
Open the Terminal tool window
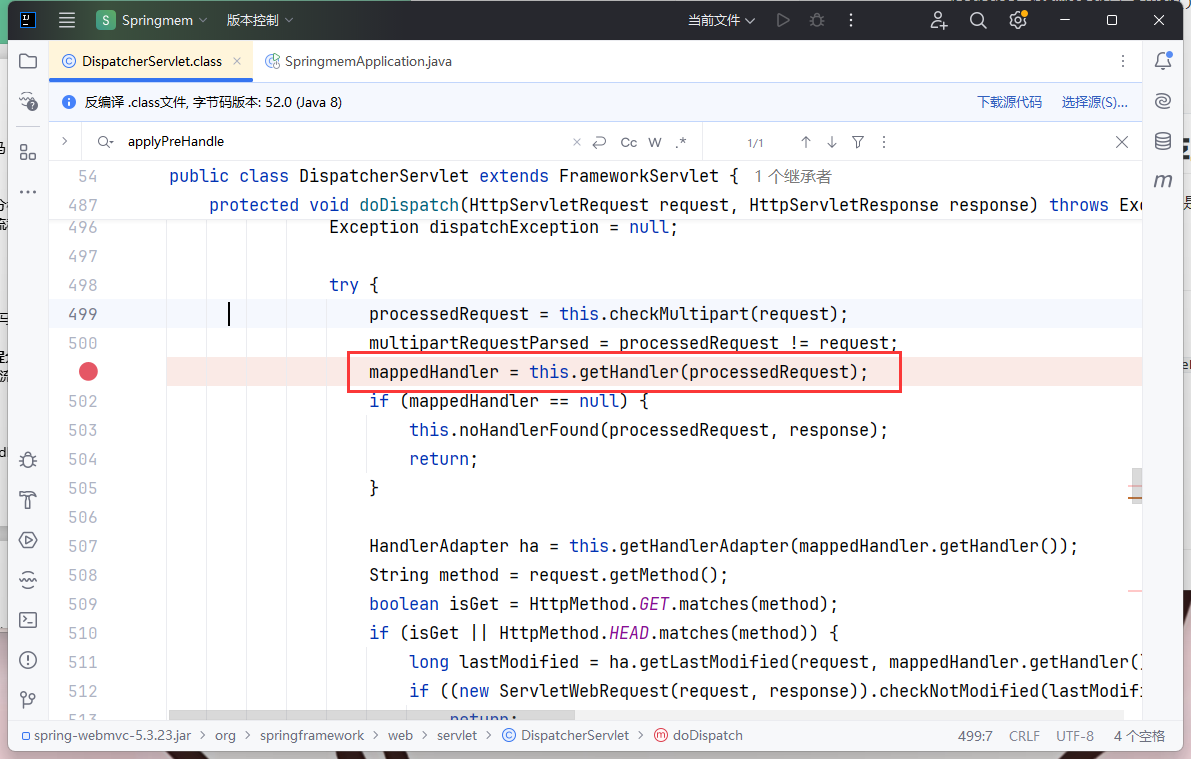click(x=28, y=619)
